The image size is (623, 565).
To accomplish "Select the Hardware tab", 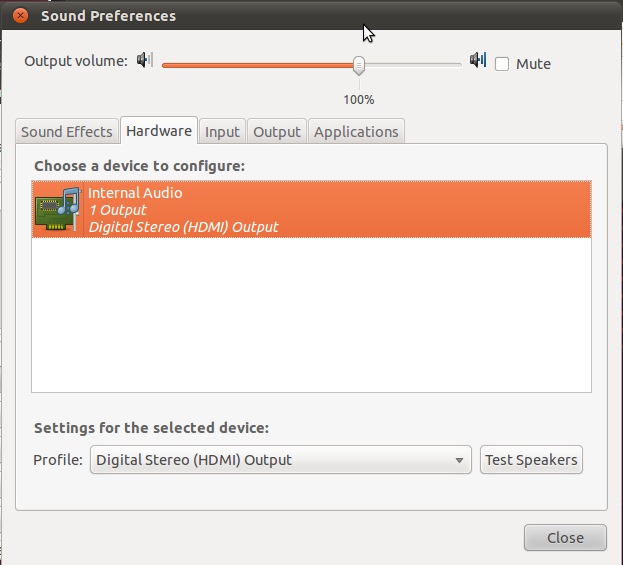I will point(159,131).
